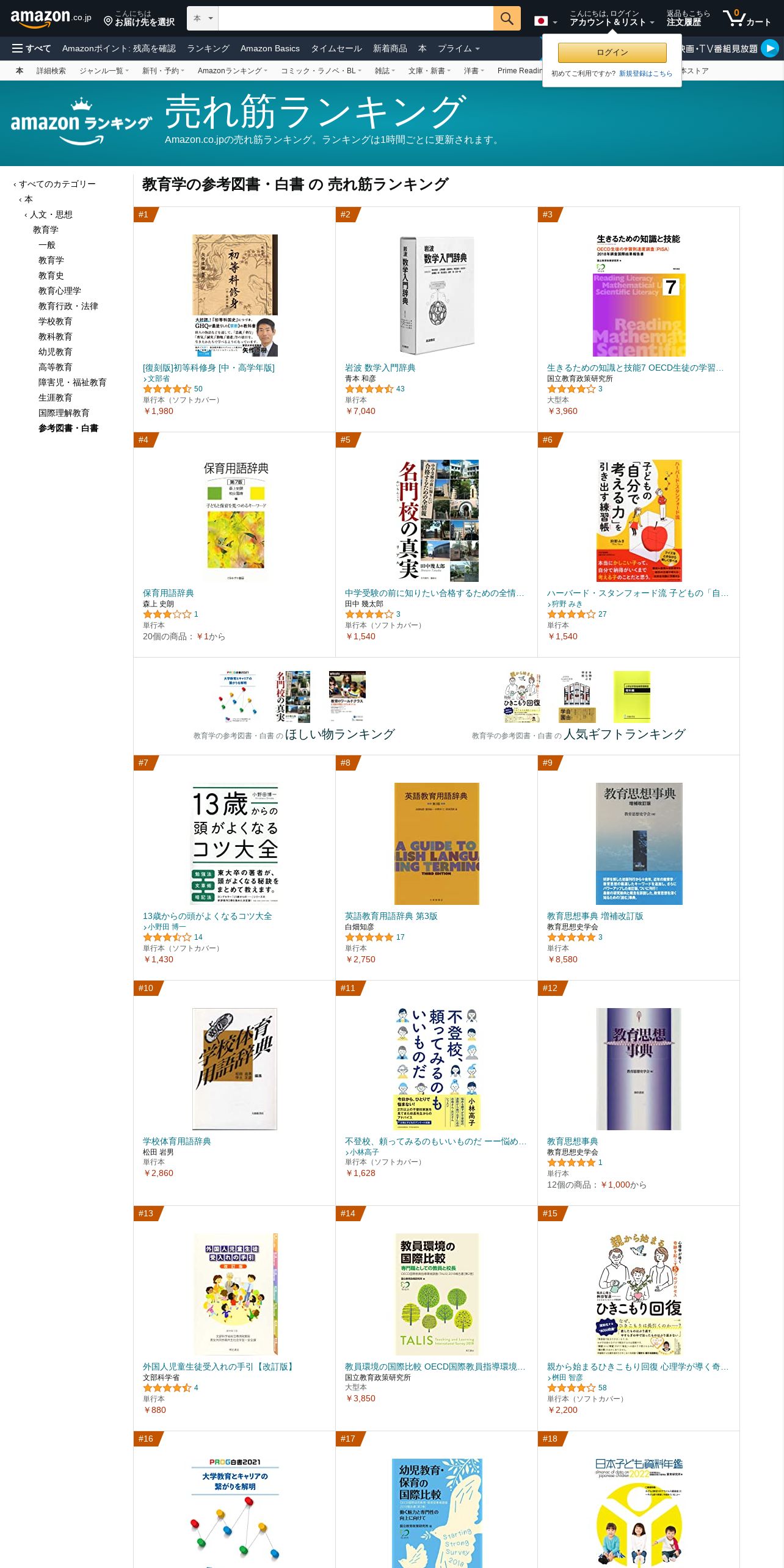Image resolution: width=784 pixels, height=1568 pixels.
Task: Click the blue play button for Prime Video
Action: pos(770,48)
